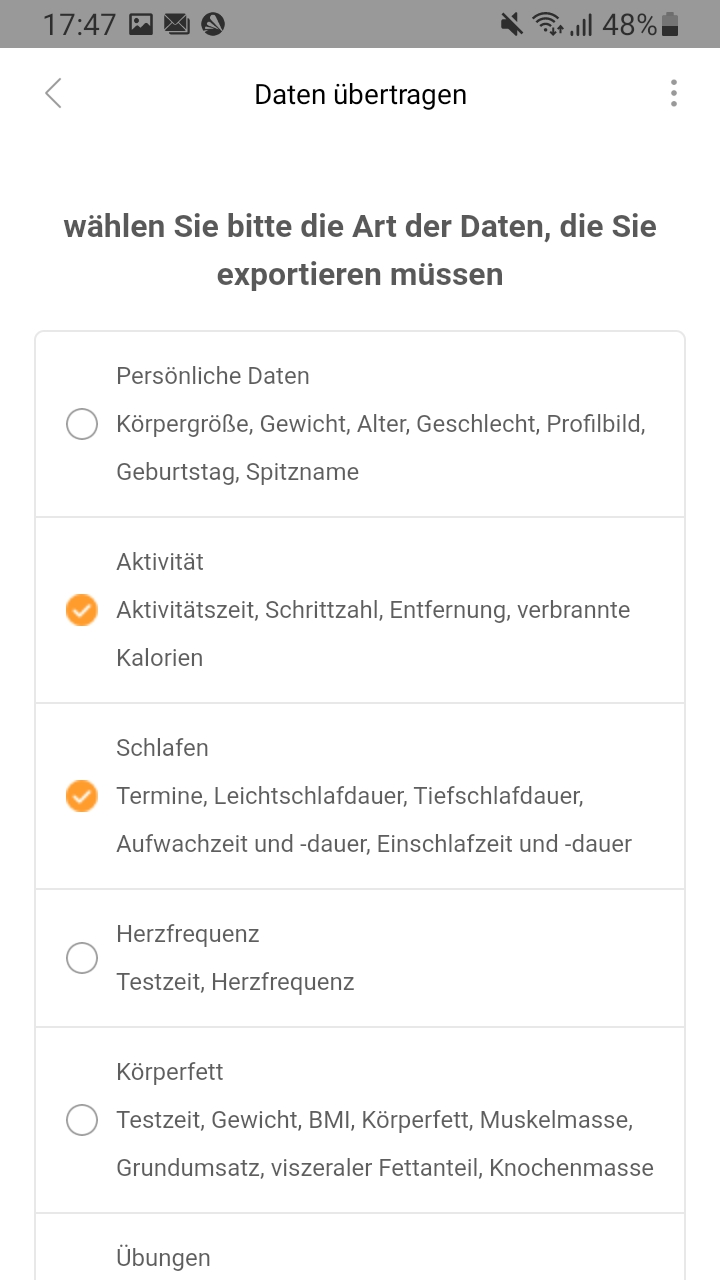Screen dimensions: 720x1280
Task: Select the Persönliche Daten checkbox
Action: click(x=82, y=424)
